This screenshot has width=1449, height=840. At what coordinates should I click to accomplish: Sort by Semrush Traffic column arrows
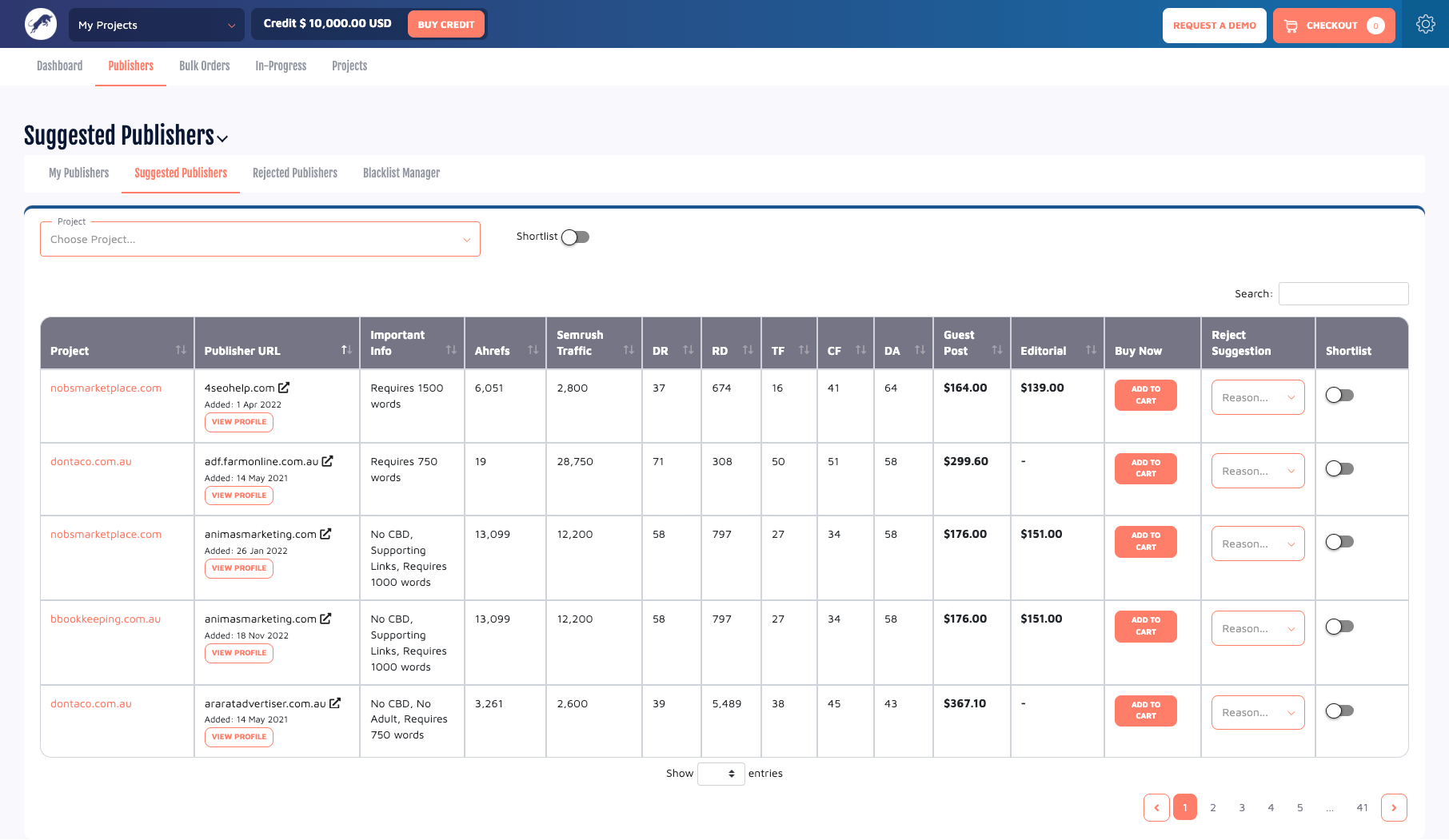[x=629, y=350]
